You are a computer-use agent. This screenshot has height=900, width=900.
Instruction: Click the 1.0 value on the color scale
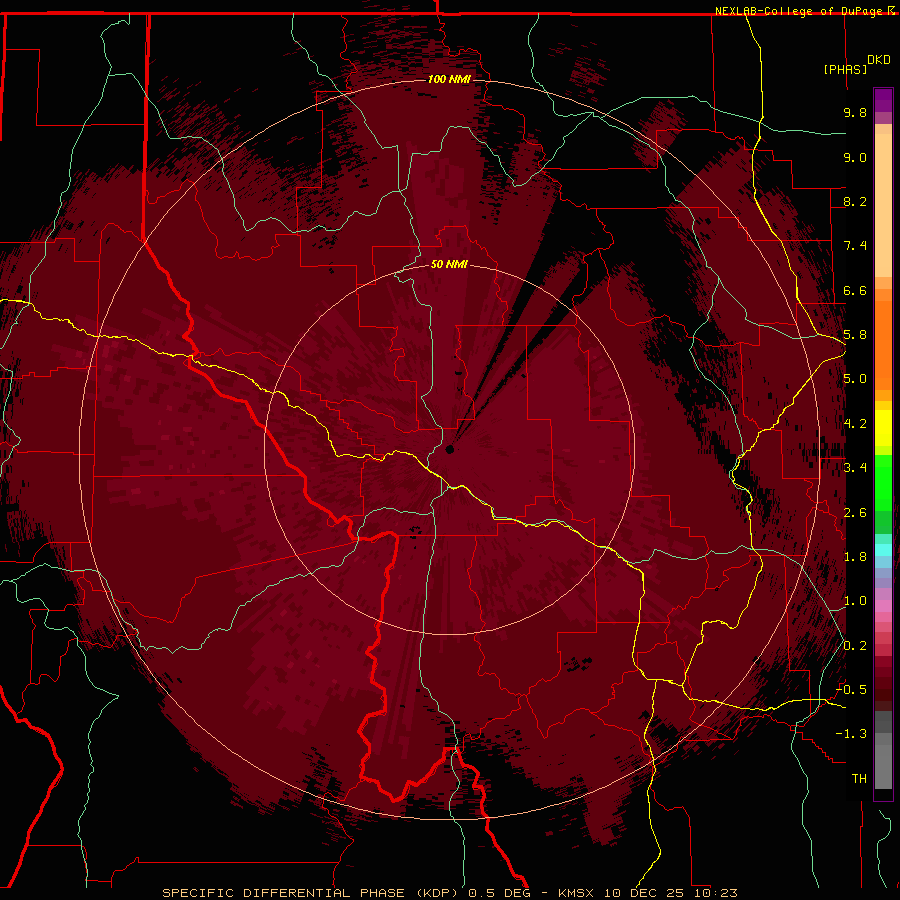tap(855, 601)
